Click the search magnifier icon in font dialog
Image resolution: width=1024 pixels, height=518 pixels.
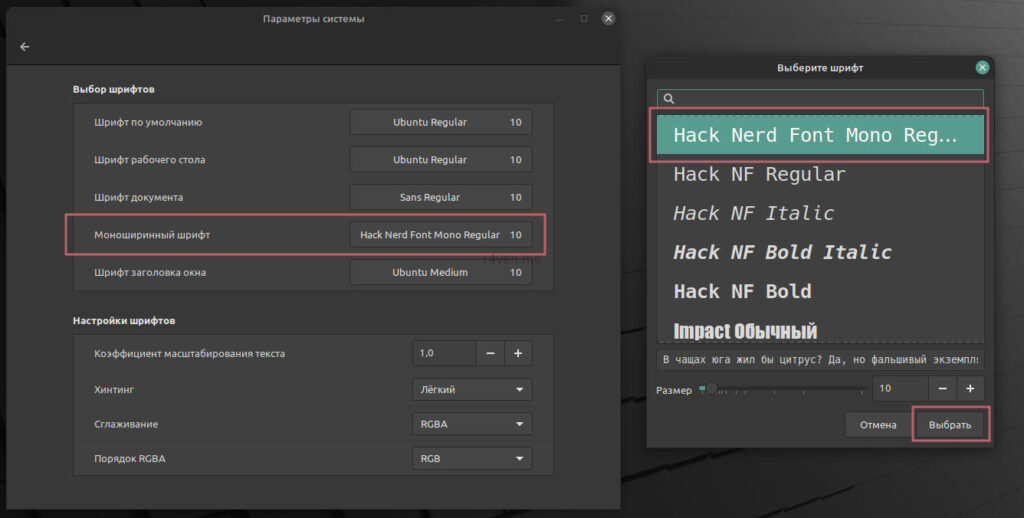click(669, 98)
